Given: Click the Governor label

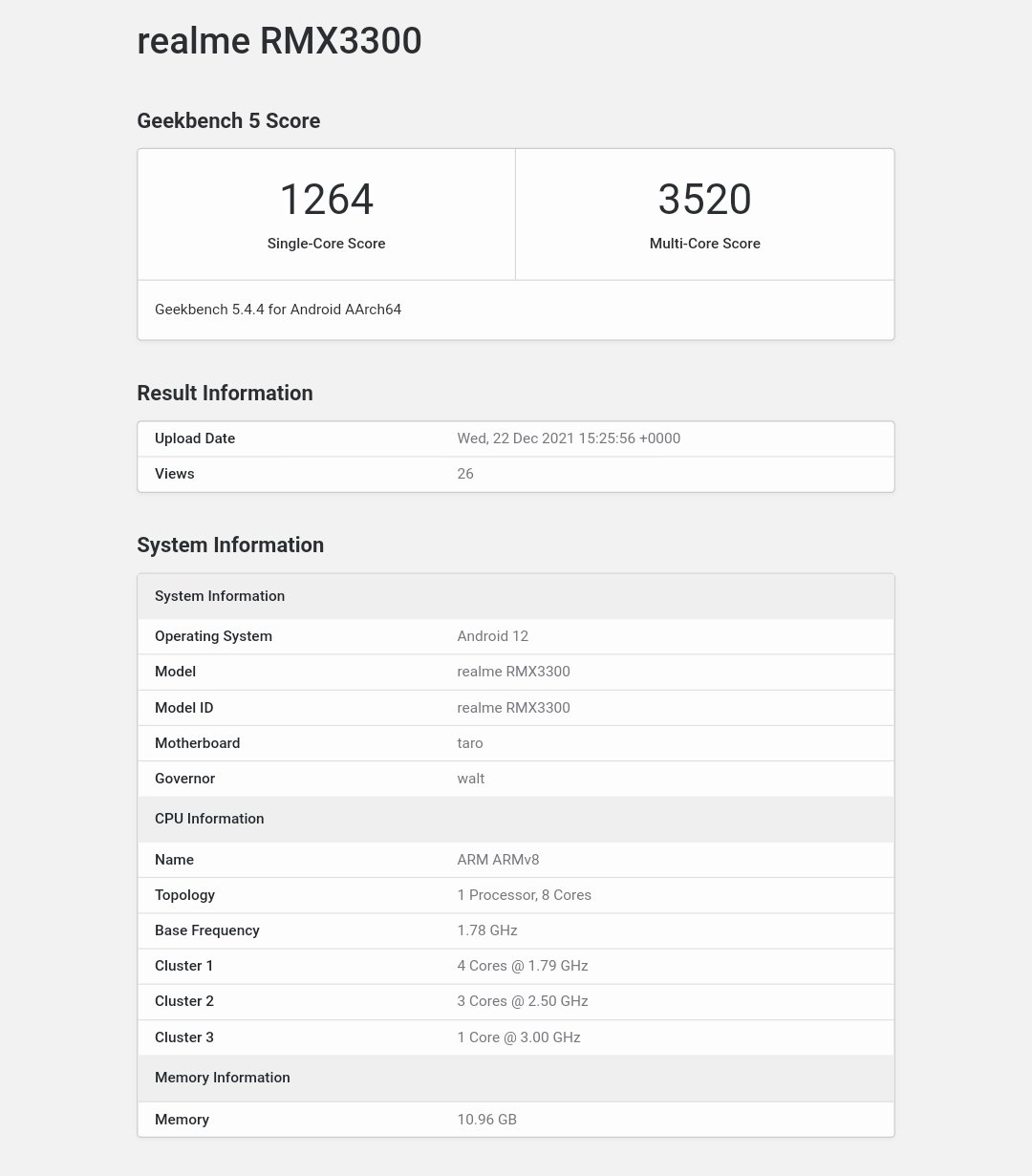Looking at the screenshot, I should (x=185, y=779).
